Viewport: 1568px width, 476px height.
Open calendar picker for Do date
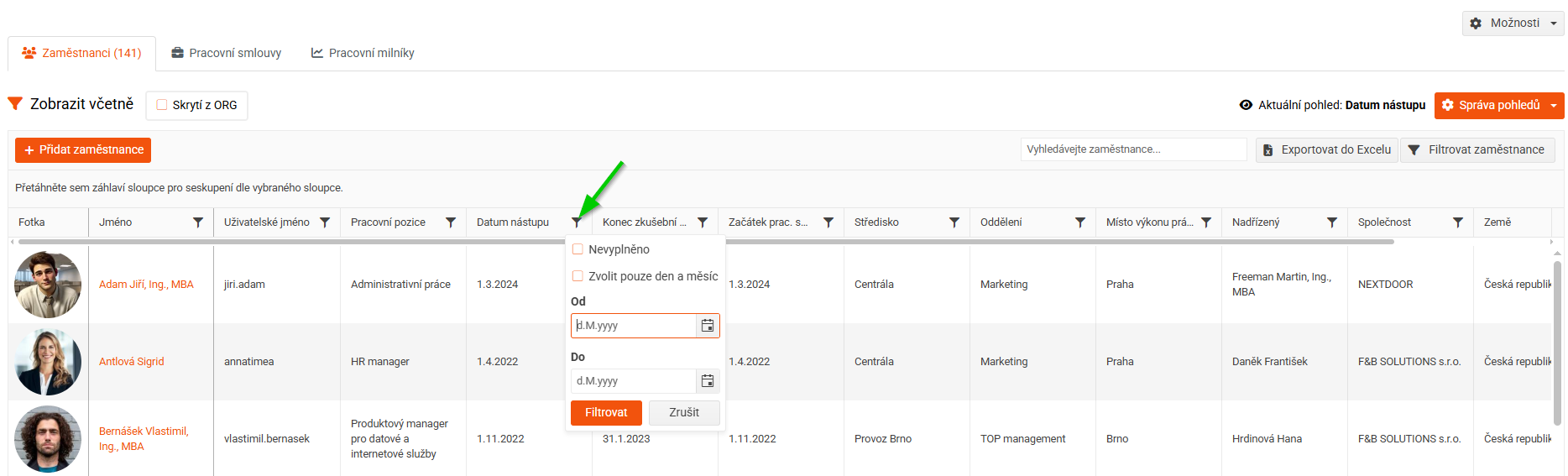click(708, 381)
